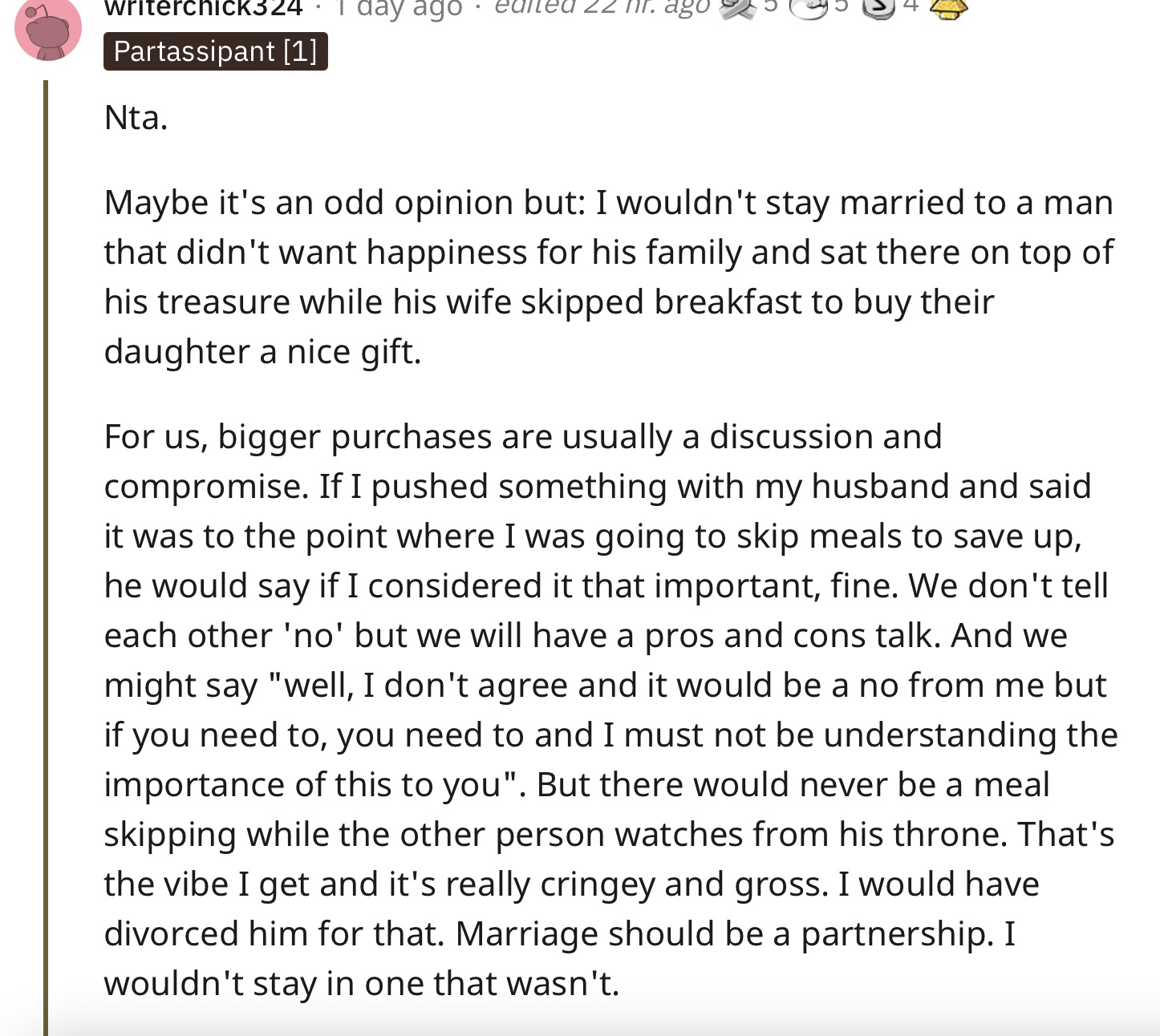Click the first award icon beside the edited time
Screen dimensions: 1160x1036
pyautogui.click(x=737, y=9)
